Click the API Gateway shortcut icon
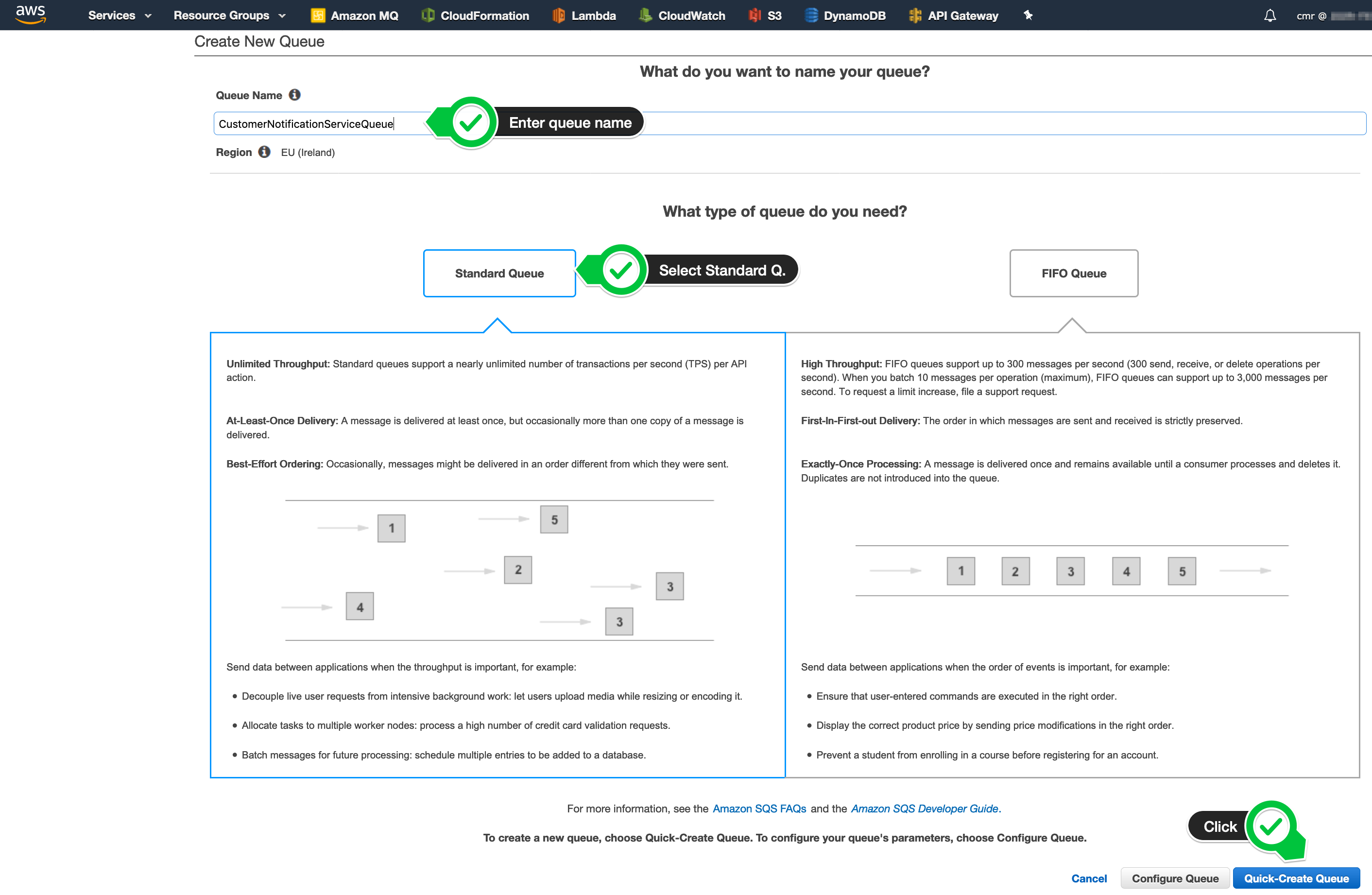1372x895 pixels. point(915,16)
